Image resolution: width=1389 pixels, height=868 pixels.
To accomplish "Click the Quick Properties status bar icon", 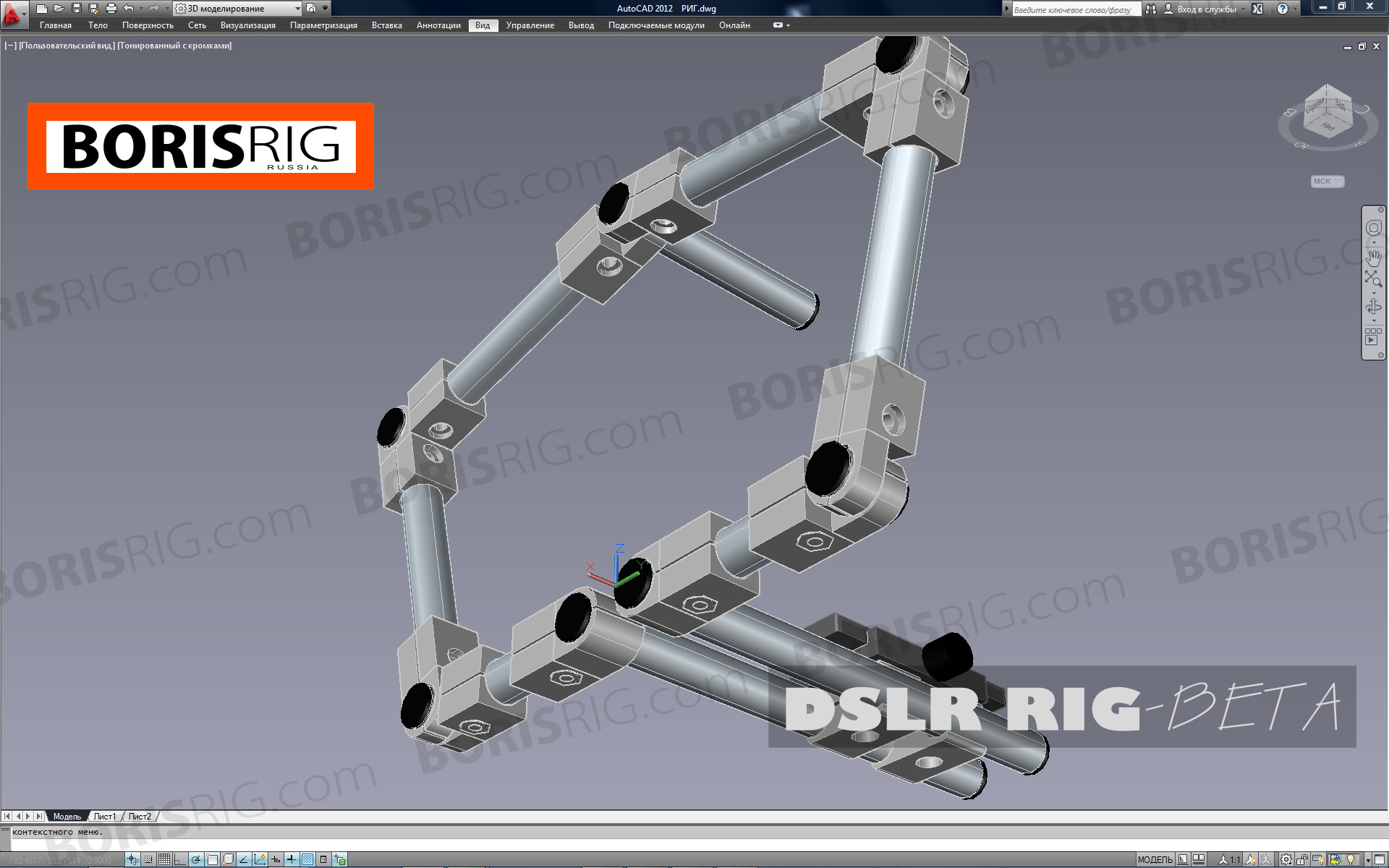I will (x=323, y=859).
